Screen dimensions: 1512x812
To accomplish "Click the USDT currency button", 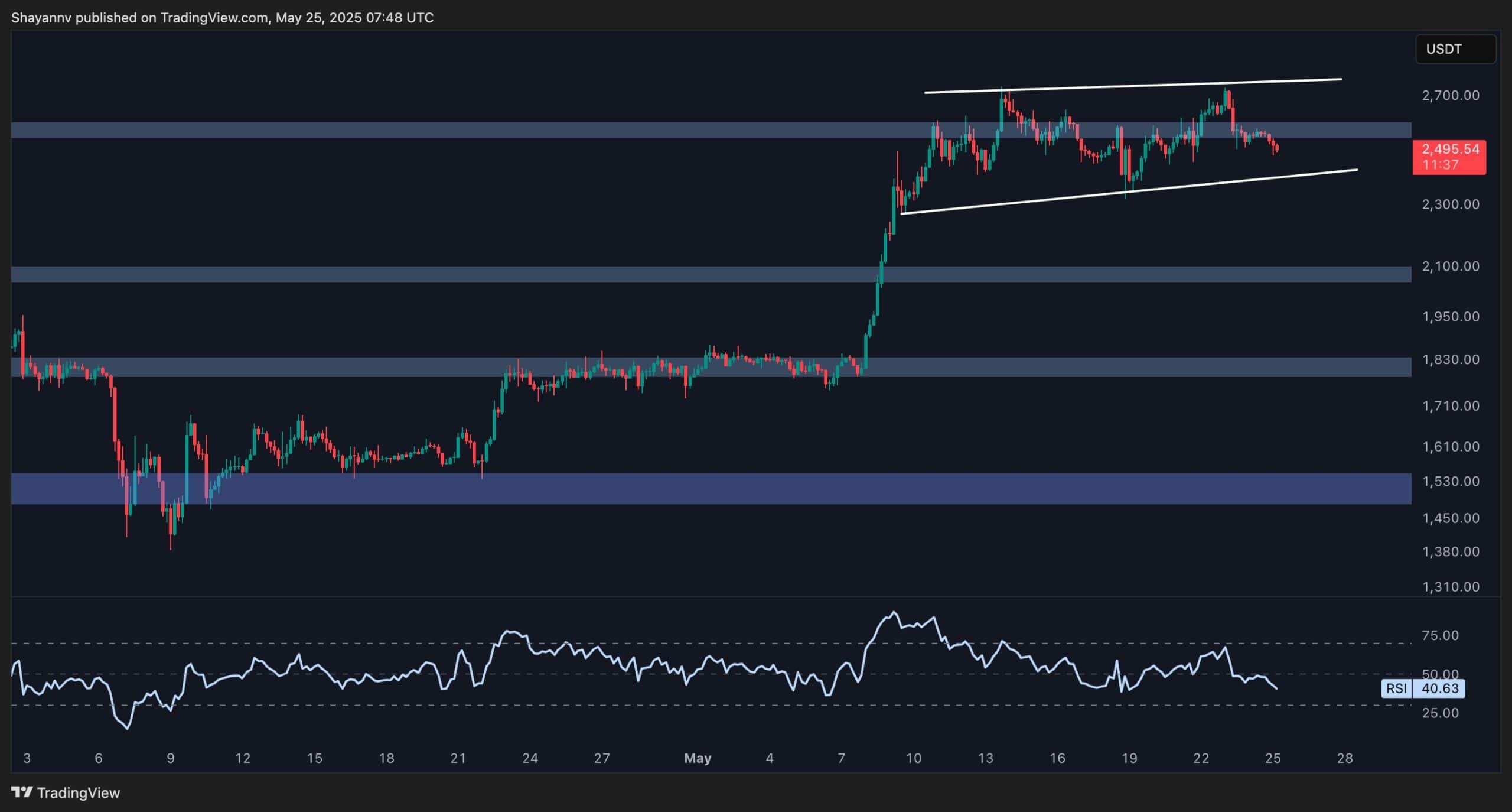I will [x=1455, y=49].
